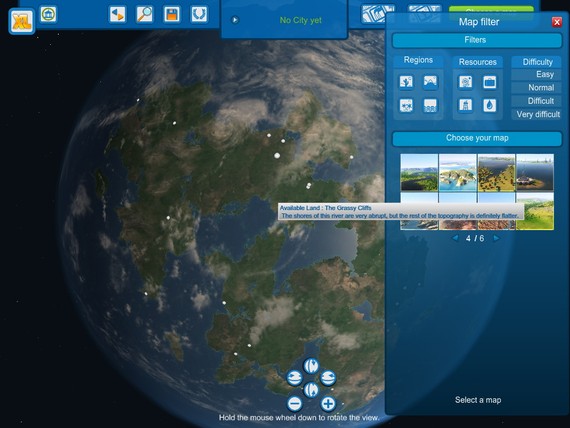This screenshot has height=428, width=570.
Task: Select Very difficult filter
Action: 536,114
